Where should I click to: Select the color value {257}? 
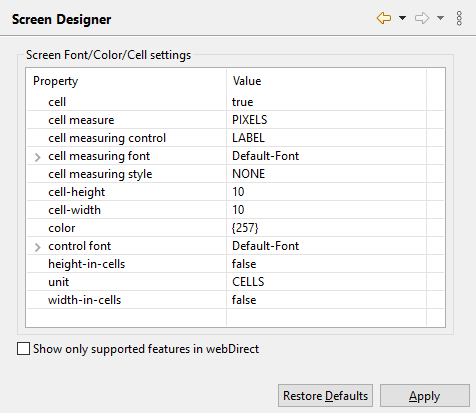pos(245,228)
